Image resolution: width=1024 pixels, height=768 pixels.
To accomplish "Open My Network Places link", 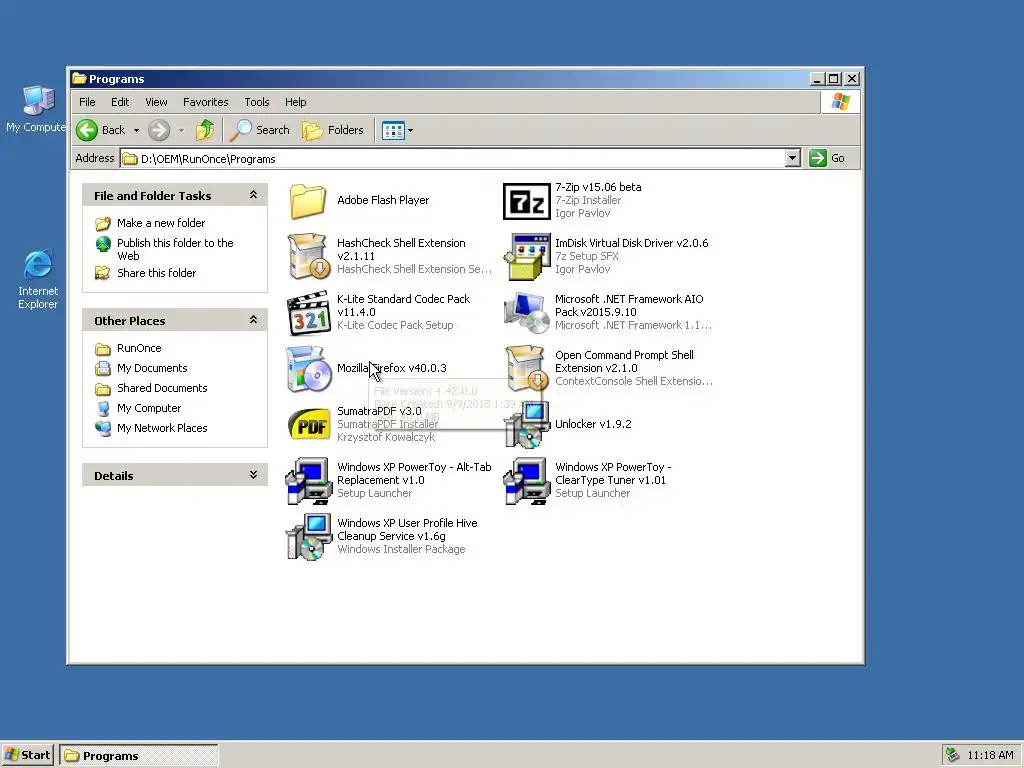I will (x=162, y=428).
